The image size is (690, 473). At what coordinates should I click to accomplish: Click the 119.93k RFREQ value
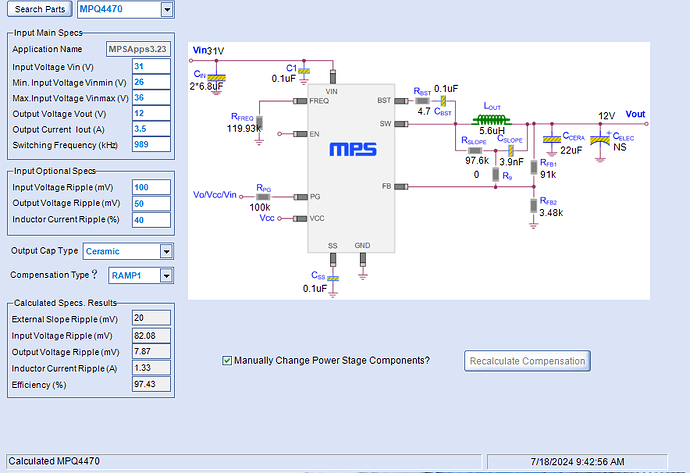pyautogui.click(x=244, y=128)
